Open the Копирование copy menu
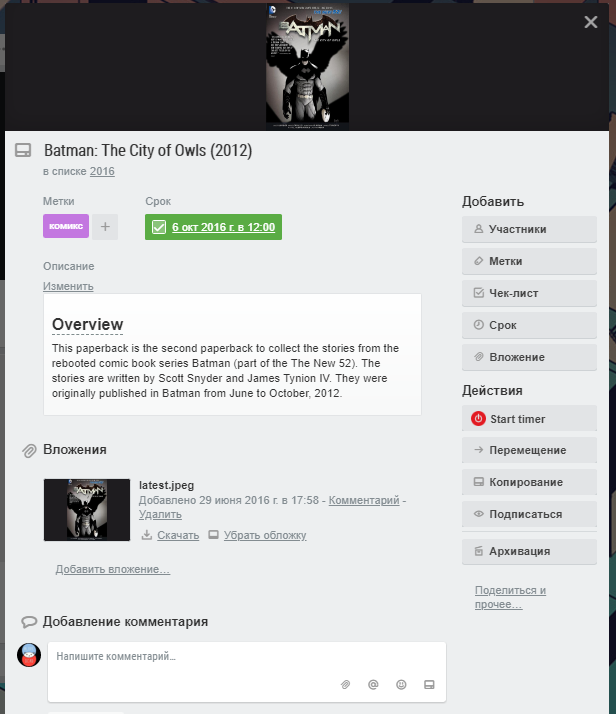The height and width of the screenshot is (714, 616). click(x=529, y=482)
